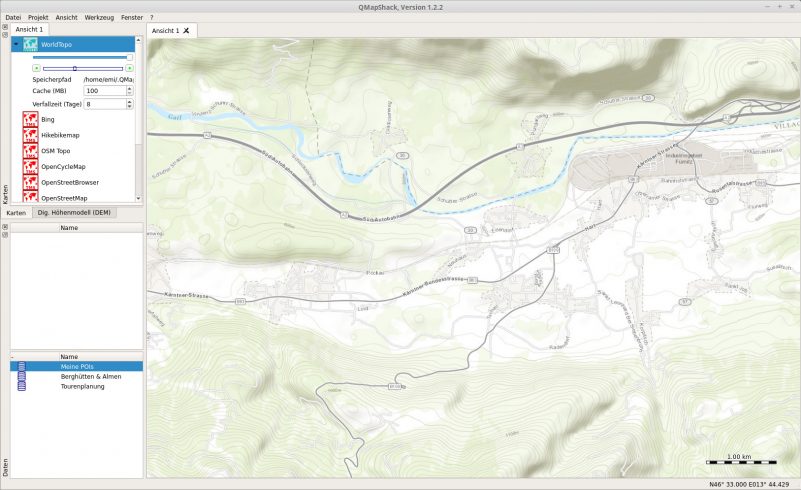Click the Meine POIs database icon
The width and height of the screenshot is (801, 490).
(x=22, y=367)
